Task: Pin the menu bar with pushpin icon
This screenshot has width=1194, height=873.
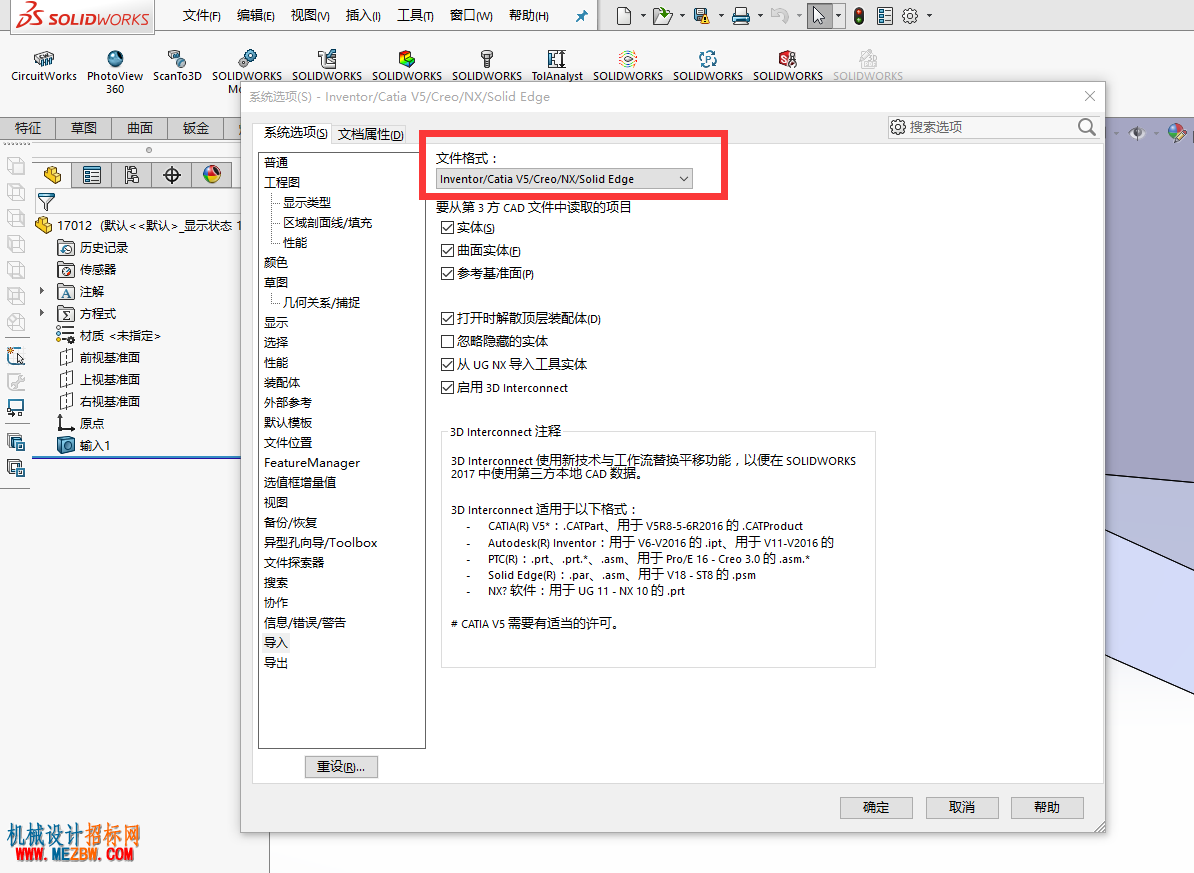Action: click(582, 16)
